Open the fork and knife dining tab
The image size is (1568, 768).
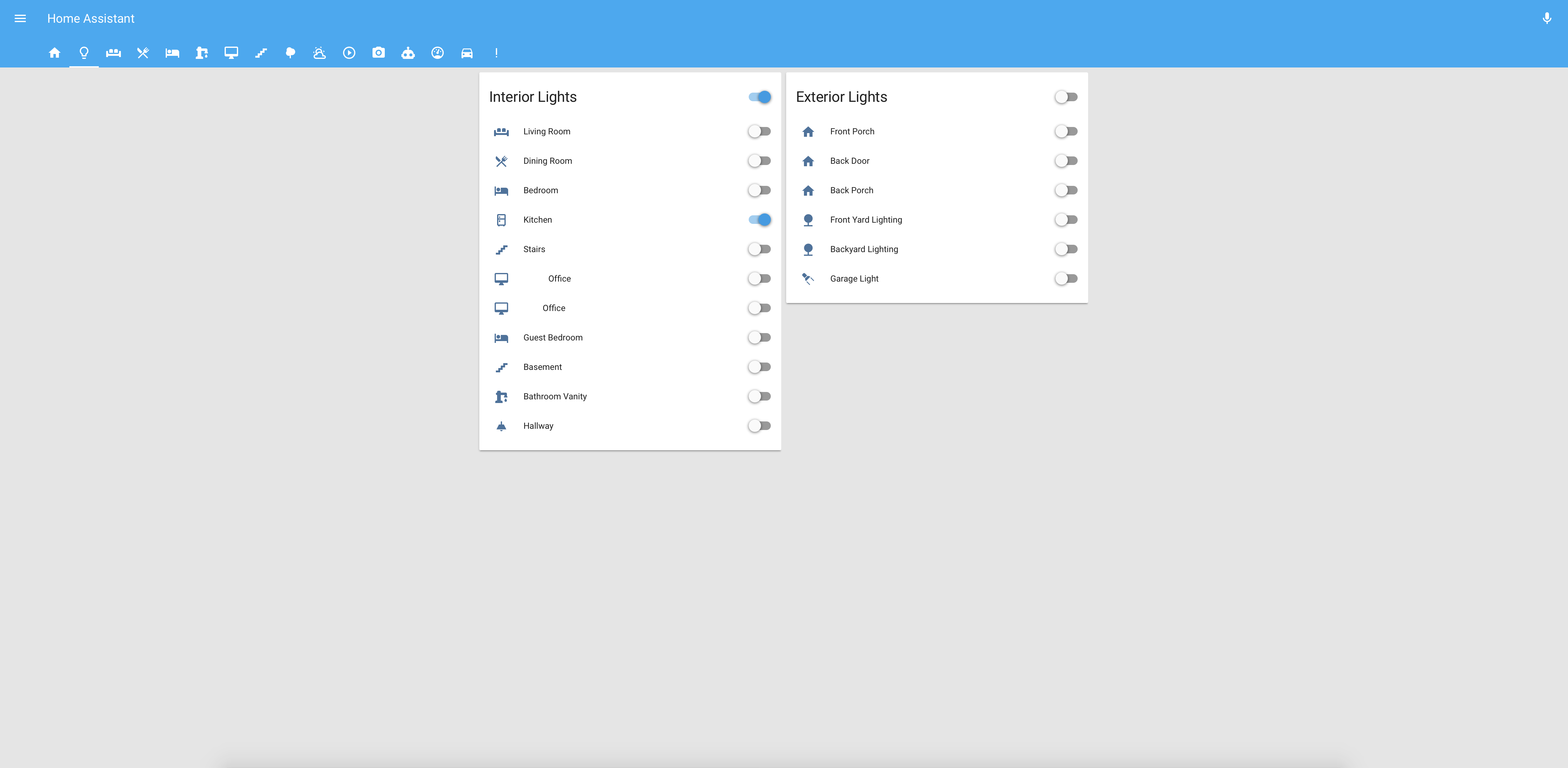point(143,53)
